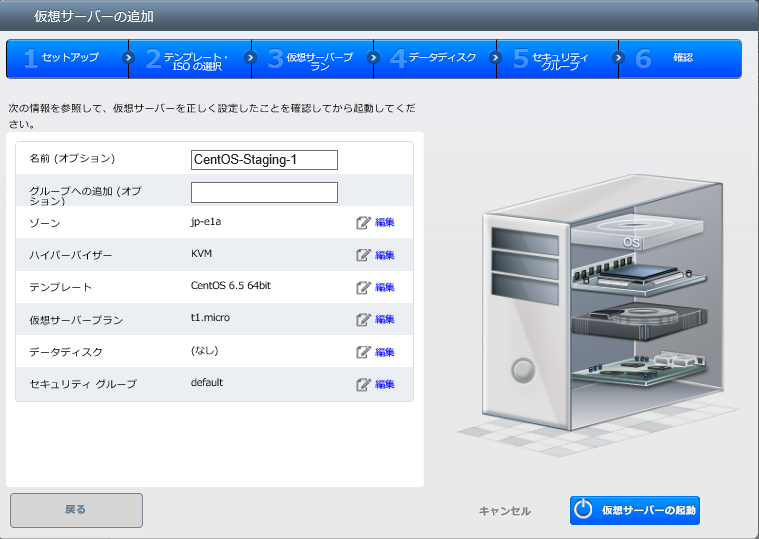Select step 6 確認

pos(680,59)
